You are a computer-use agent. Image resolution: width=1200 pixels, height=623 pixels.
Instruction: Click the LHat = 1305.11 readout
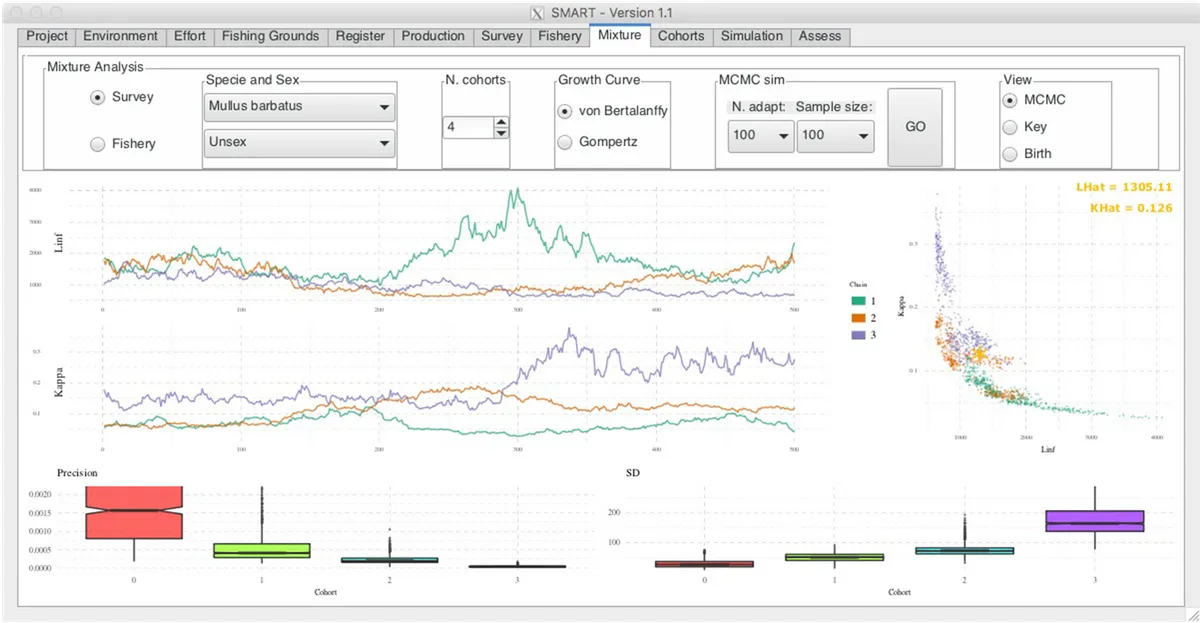click(1124, 187)
